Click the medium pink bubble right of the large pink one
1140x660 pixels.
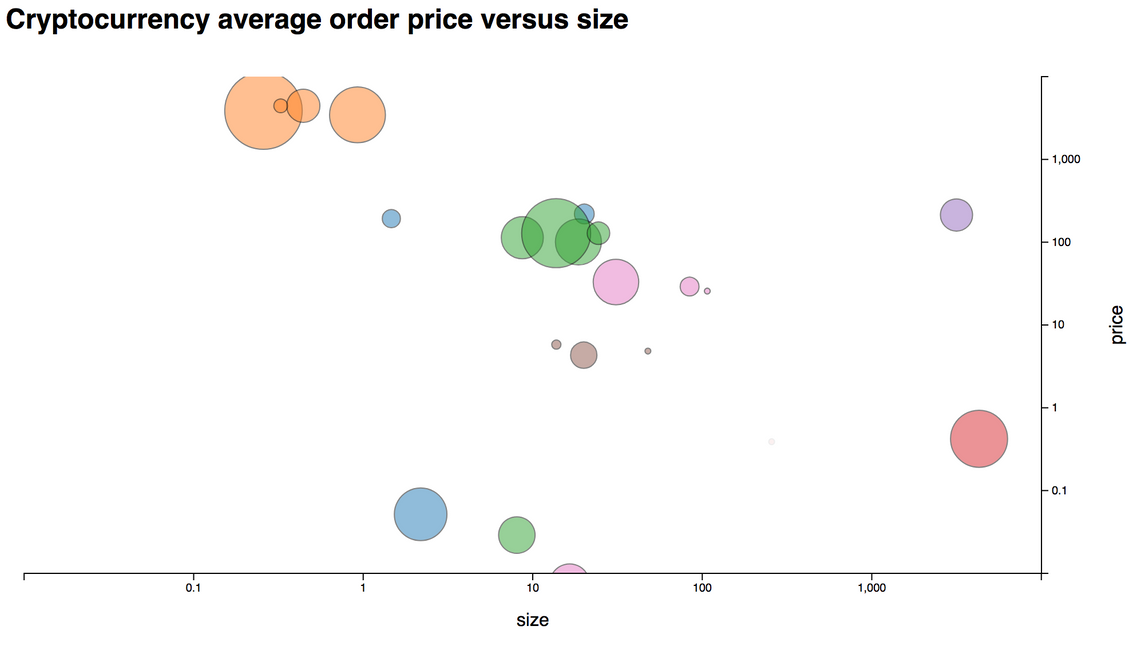pos(689,287)
